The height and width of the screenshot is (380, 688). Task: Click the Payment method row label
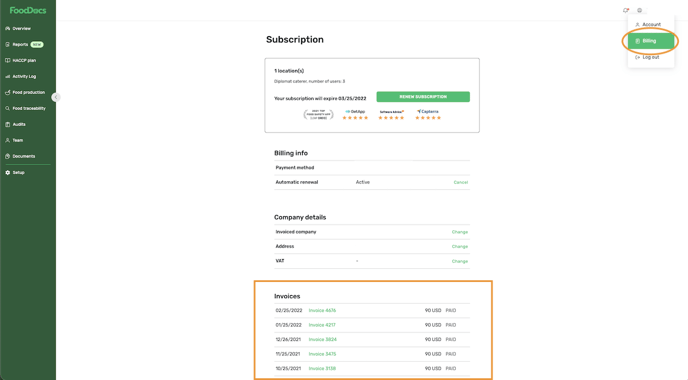pyautogui.click(x=295, y=168)
